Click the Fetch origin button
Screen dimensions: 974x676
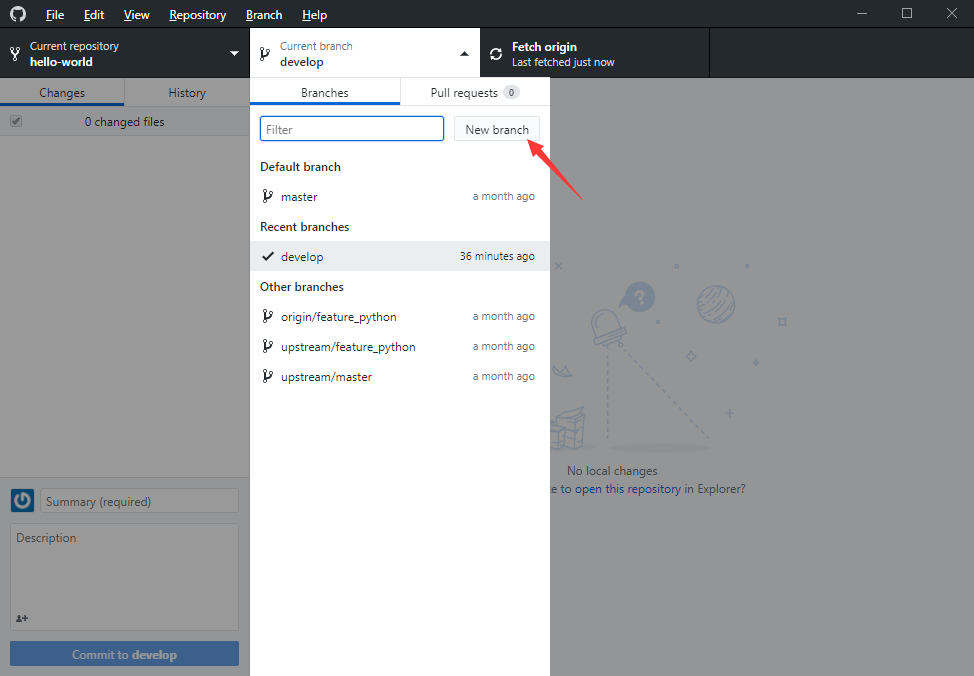[x=594, y=53]
